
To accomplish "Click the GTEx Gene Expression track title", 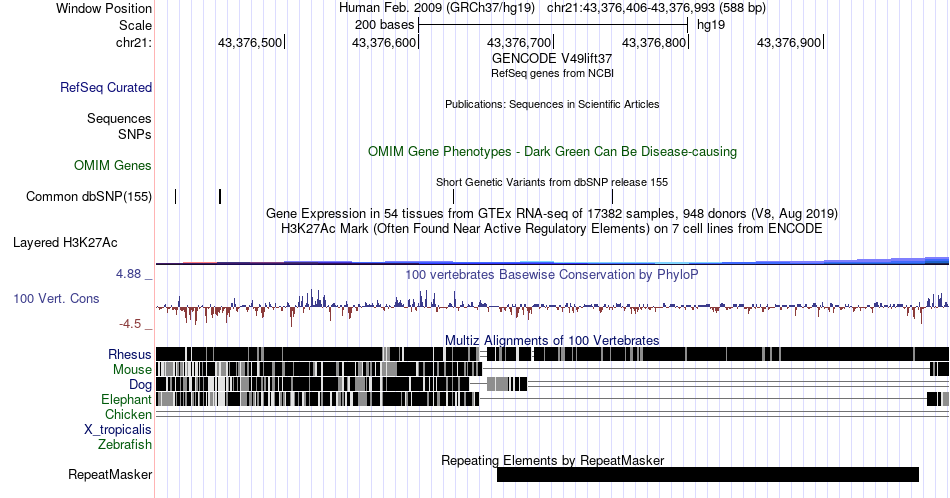I will coord(552,213).
